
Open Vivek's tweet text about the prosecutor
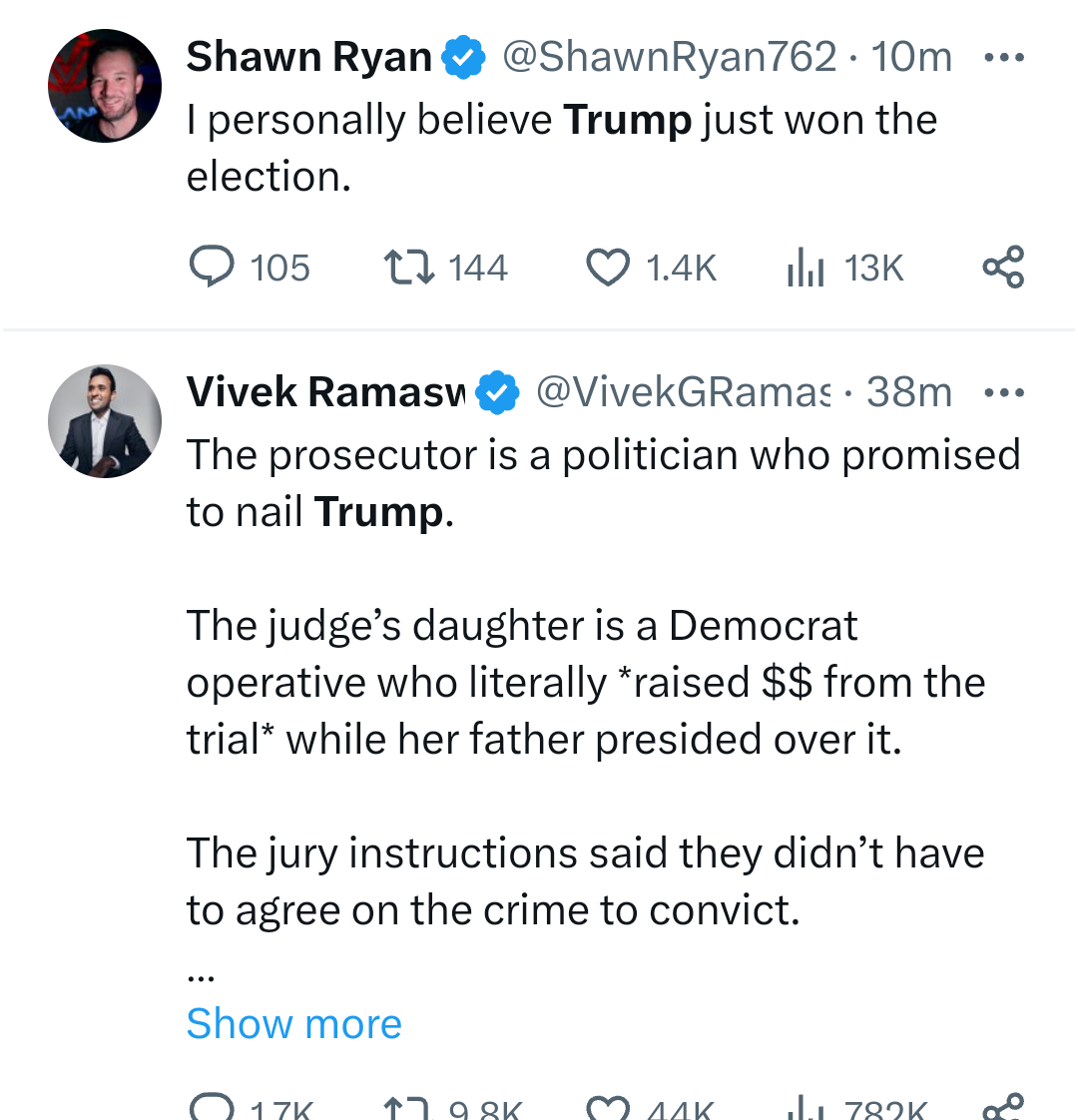pos(603,483)
